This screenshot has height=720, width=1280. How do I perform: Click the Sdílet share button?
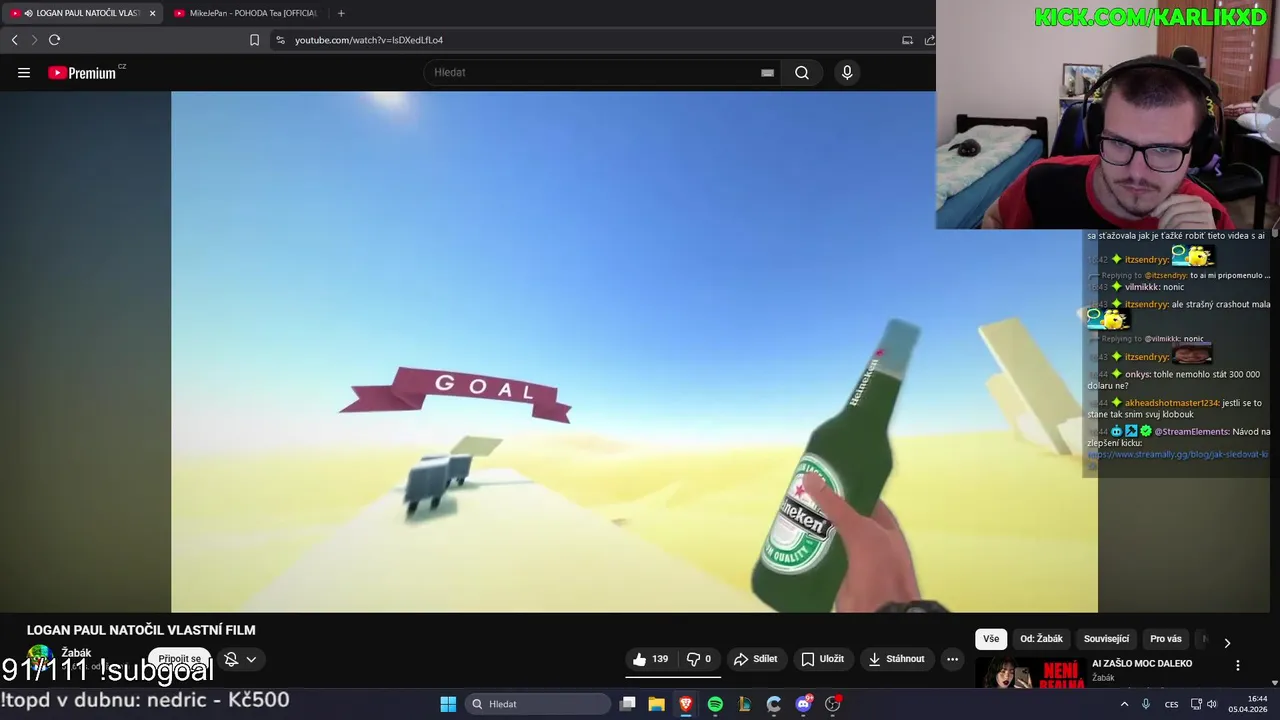755,659
